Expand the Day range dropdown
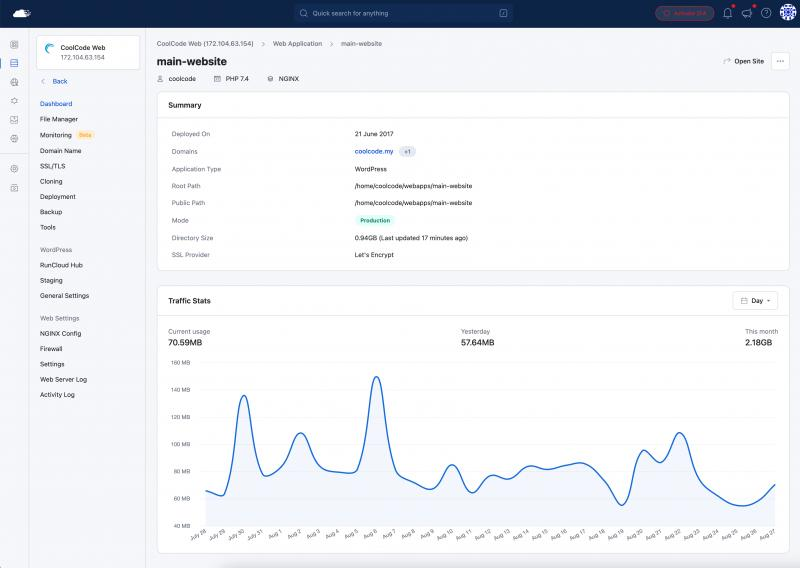 click(755, 300)
